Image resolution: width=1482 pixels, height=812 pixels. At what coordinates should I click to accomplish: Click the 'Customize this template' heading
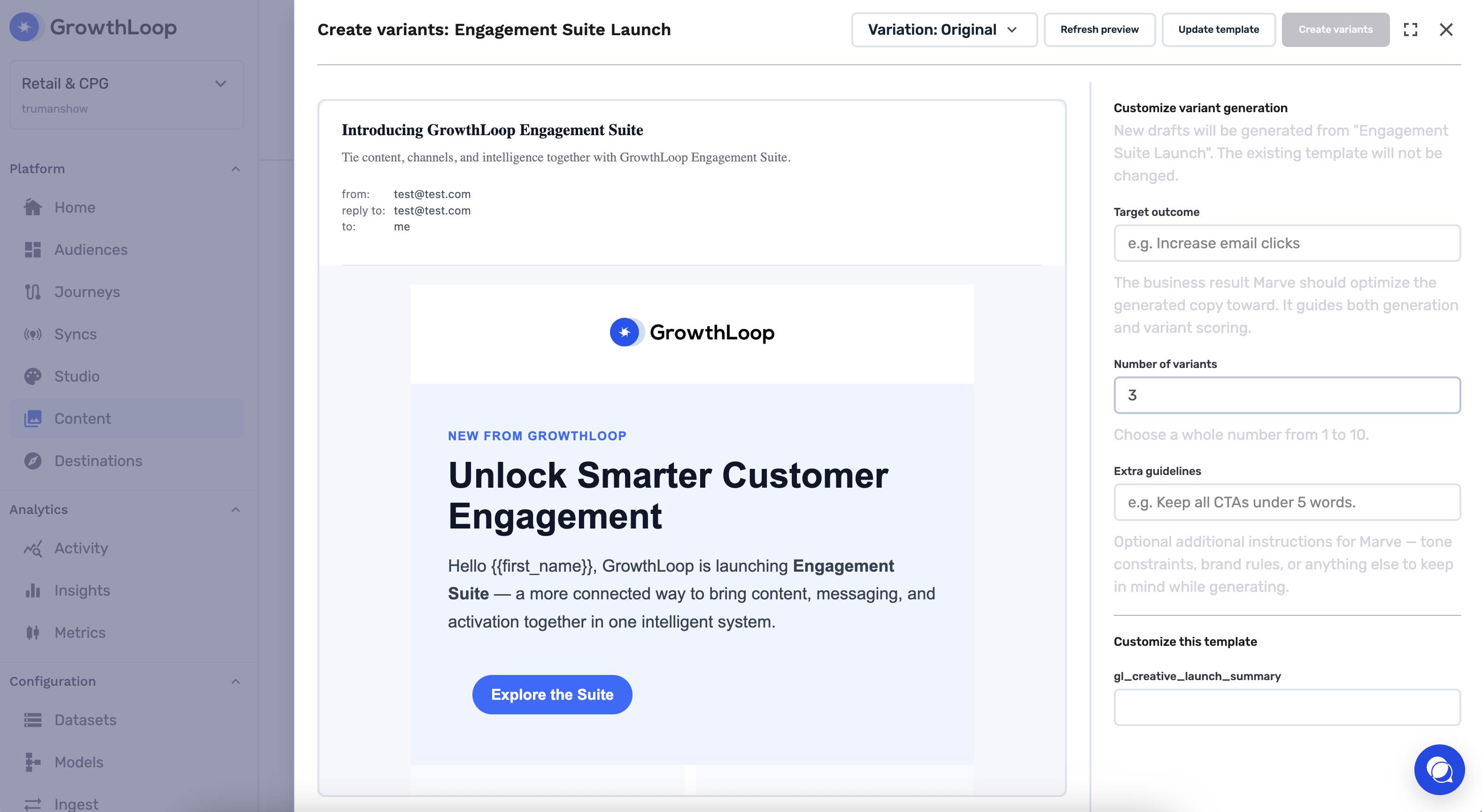click(x=1185, y=641)
